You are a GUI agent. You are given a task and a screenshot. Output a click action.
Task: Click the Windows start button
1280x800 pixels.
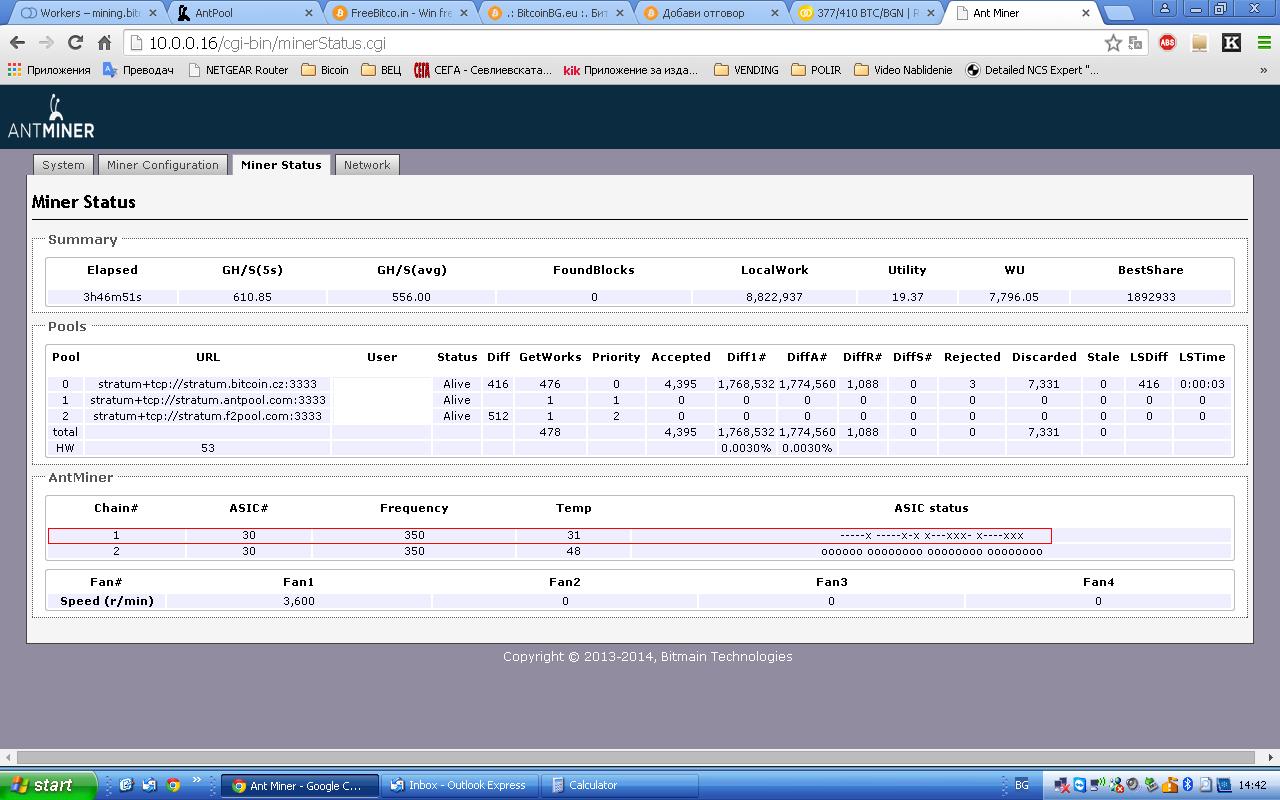tap(48, 785)
